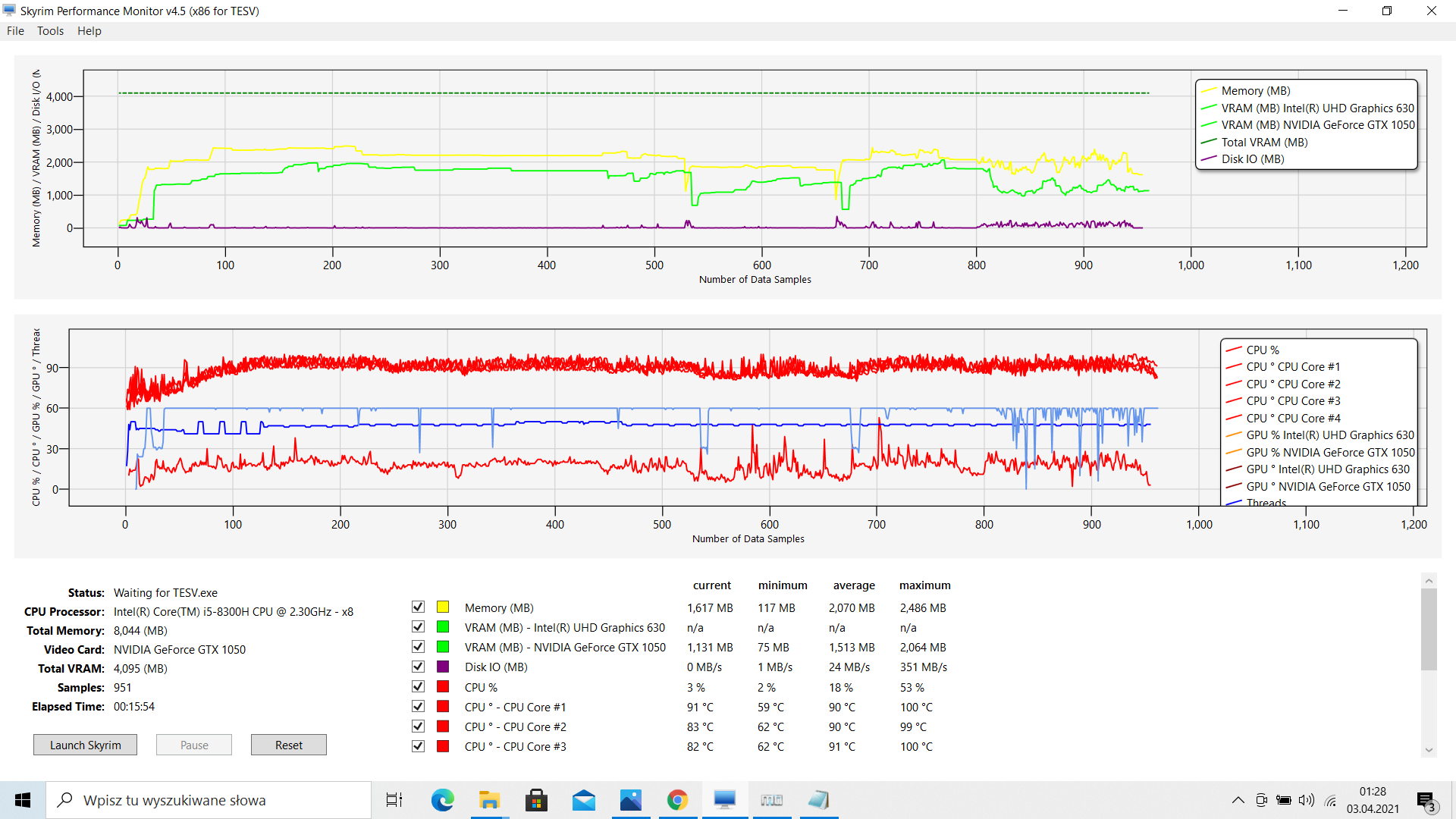This screenshot has height=819, width=1456.
Task: Open File Explorer from the taskbar
Action: [489, 800]
